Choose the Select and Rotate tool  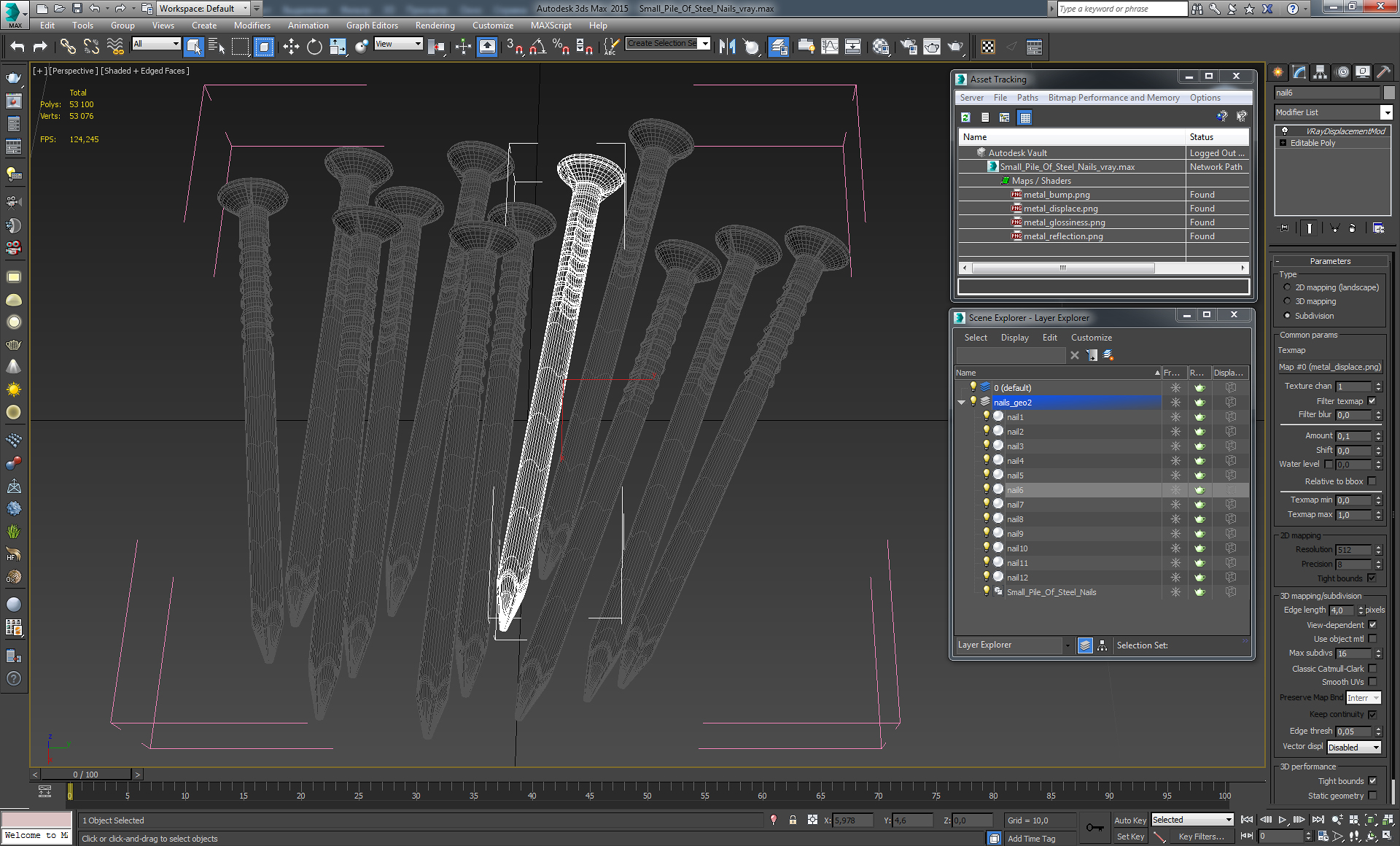[314, 47]
